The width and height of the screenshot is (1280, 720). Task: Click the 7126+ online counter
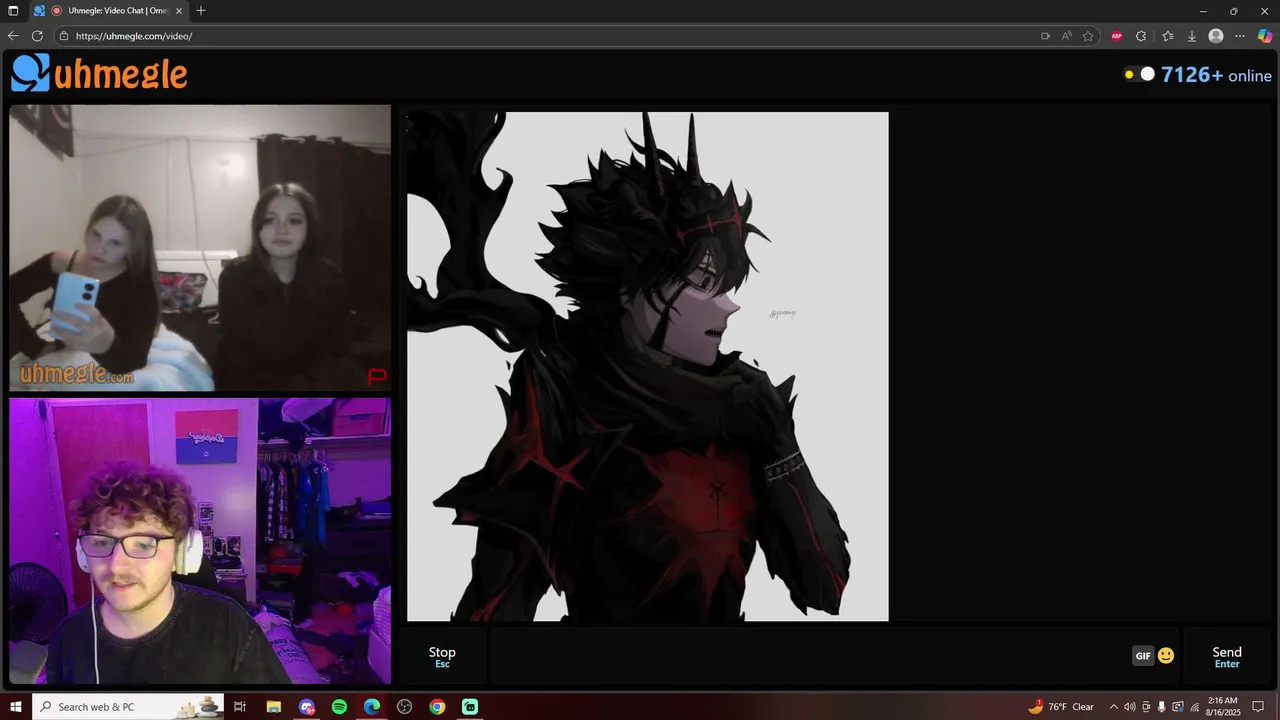(1216, 75)
